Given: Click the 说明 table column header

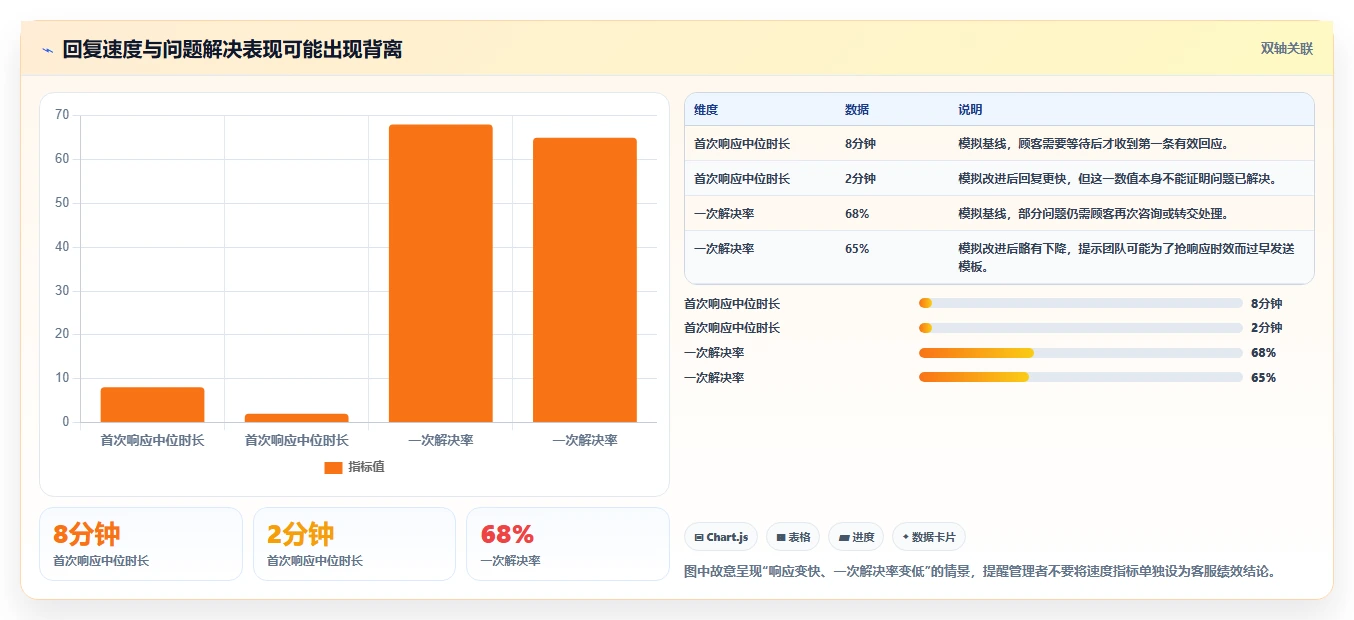Looking at the screenshot, I should pos(970,109).
